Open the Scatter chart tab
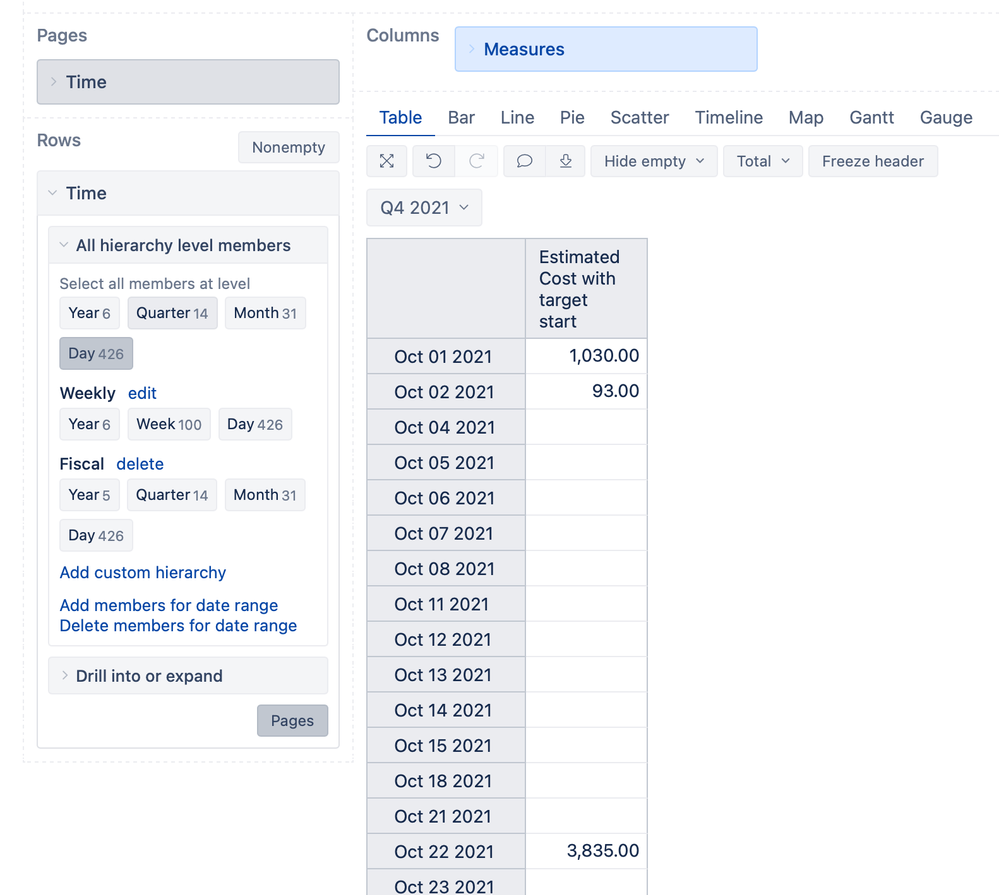The width and height of the screenshot is (999, 895). 639,117
